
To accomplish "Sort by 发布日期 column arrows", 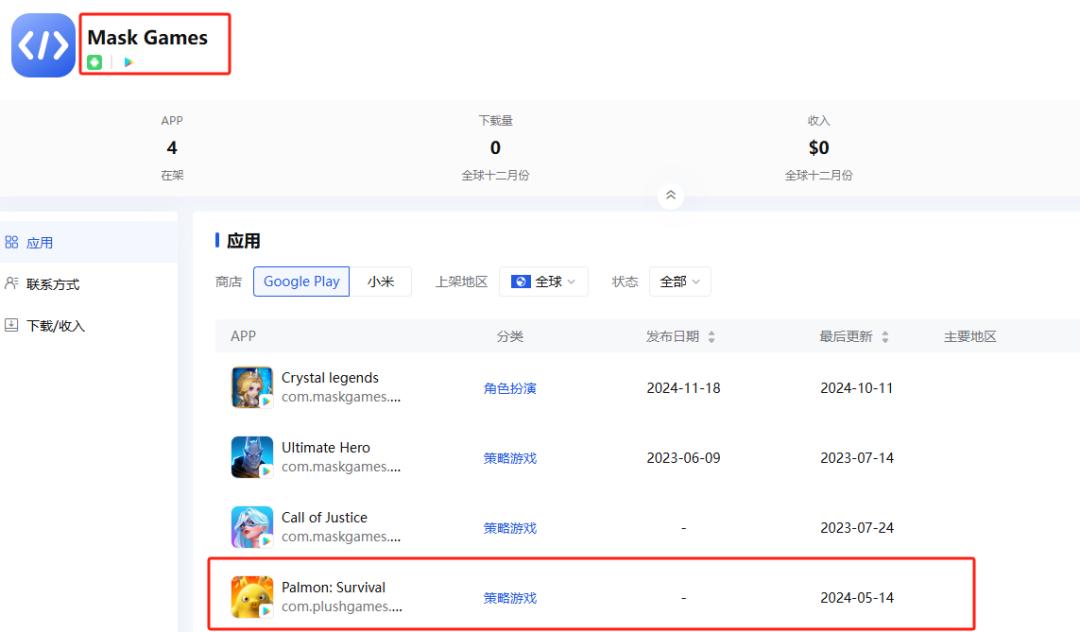I will click(x=712, y=337).
